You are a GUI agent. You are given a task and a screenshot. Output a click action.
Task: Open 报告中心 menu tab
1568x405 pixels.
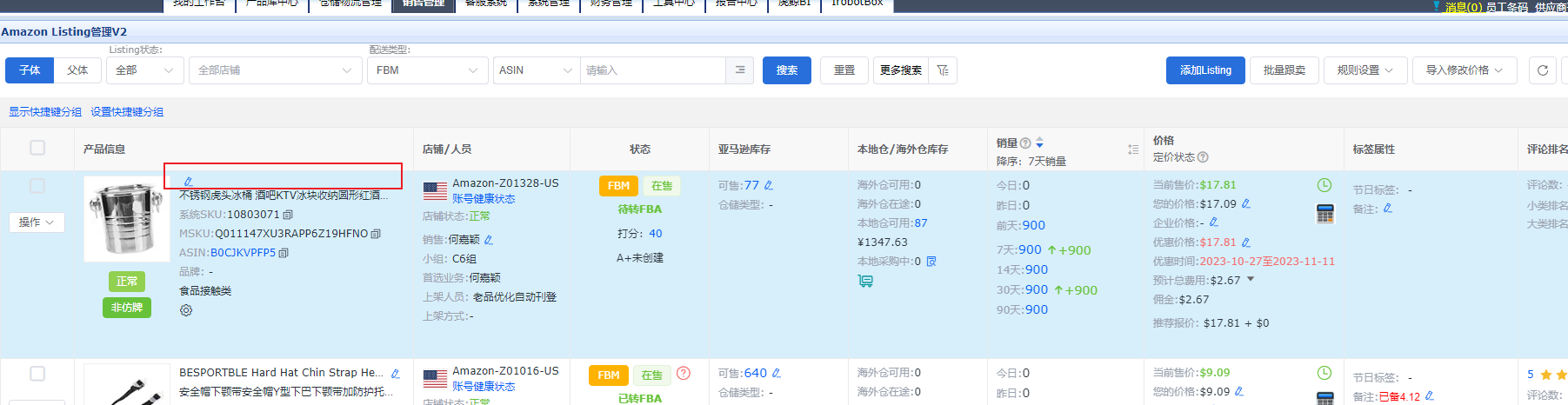(737, 3)
